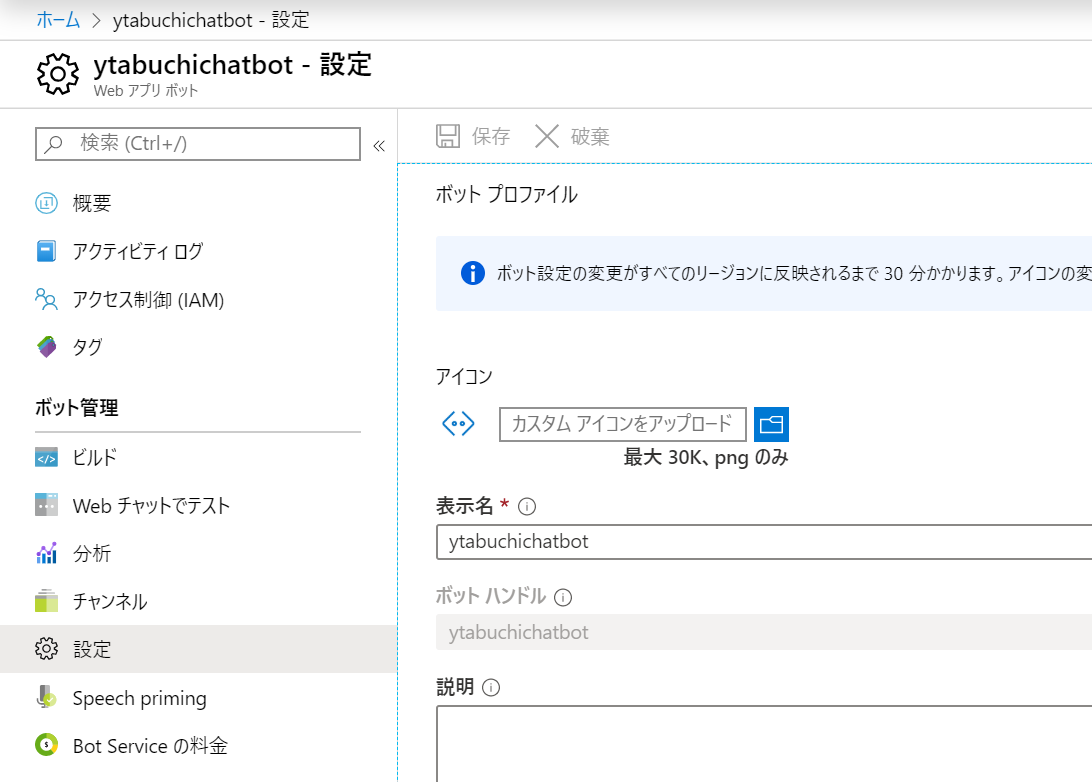Click the Bot Service pricing icon
Screen dimensions: 1092x782
coord(47,745)
